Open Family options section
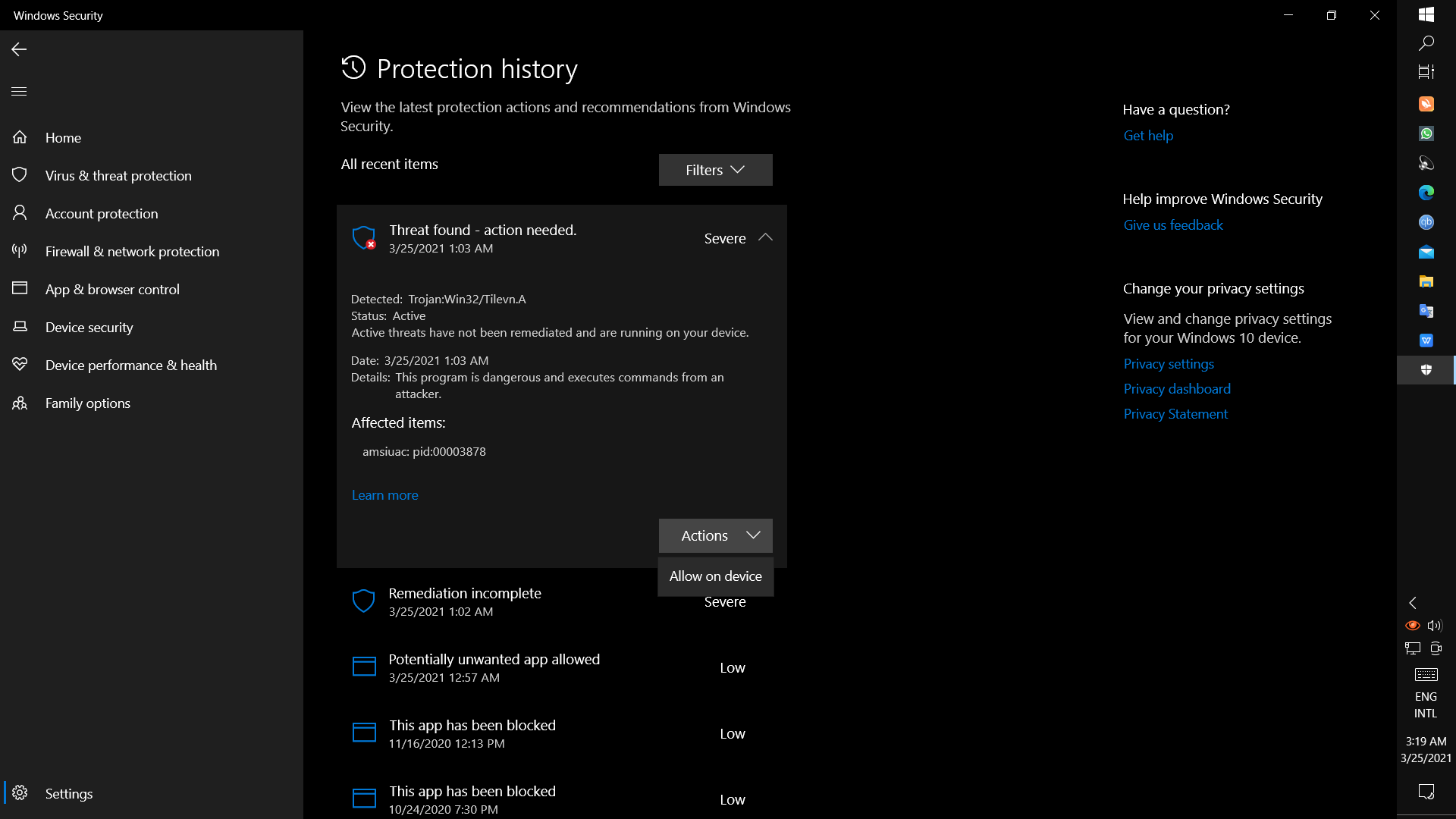 [x=152, y=403]
